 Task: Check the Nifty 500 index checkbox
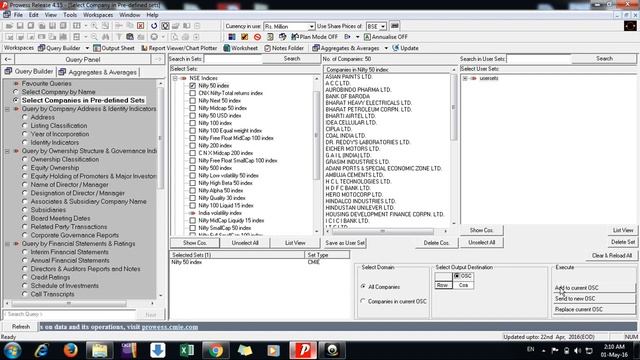click(x=193, y=168)
